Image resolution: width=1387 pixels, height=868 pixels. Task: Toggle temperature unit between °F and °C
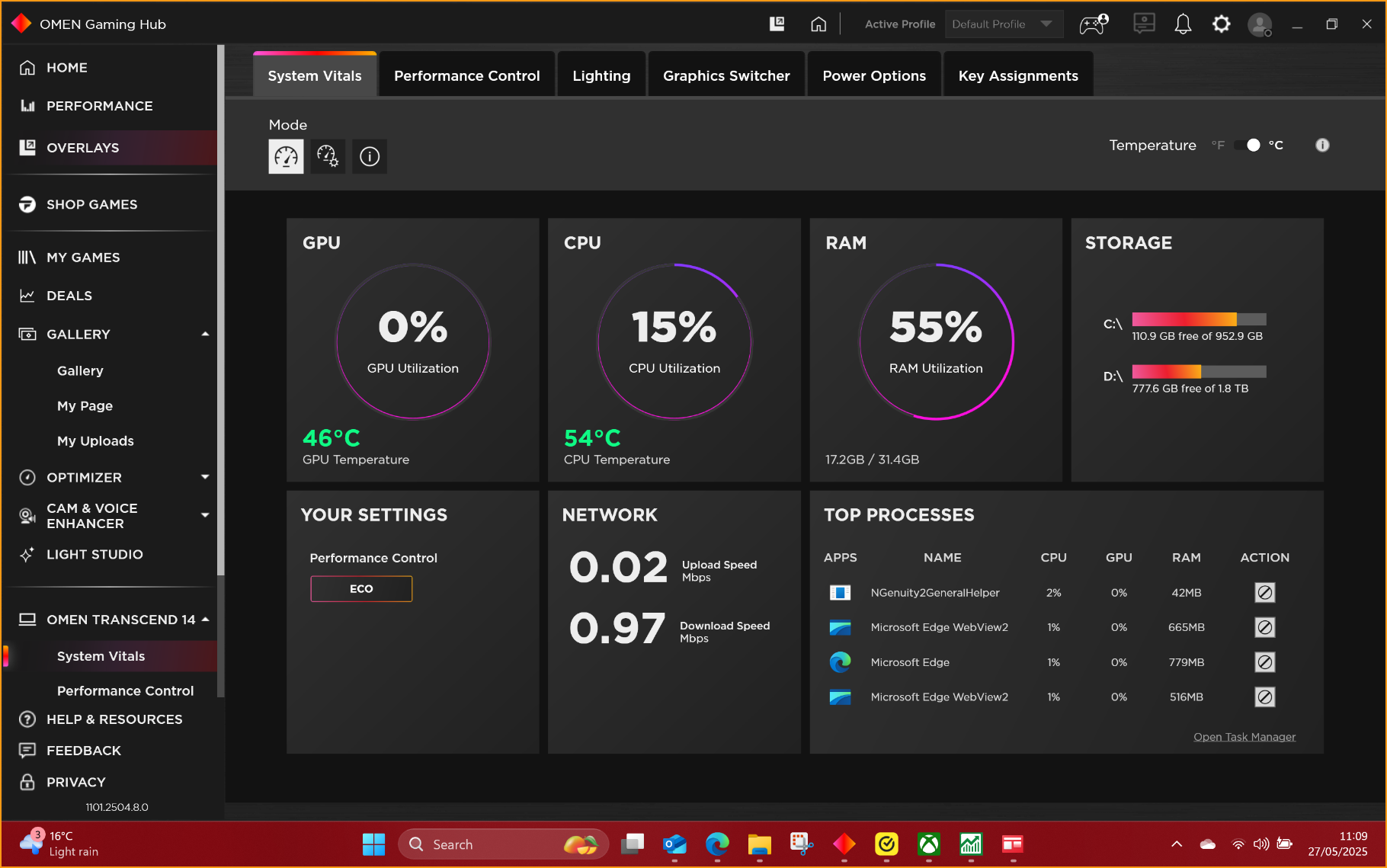tap(1248, 145)
